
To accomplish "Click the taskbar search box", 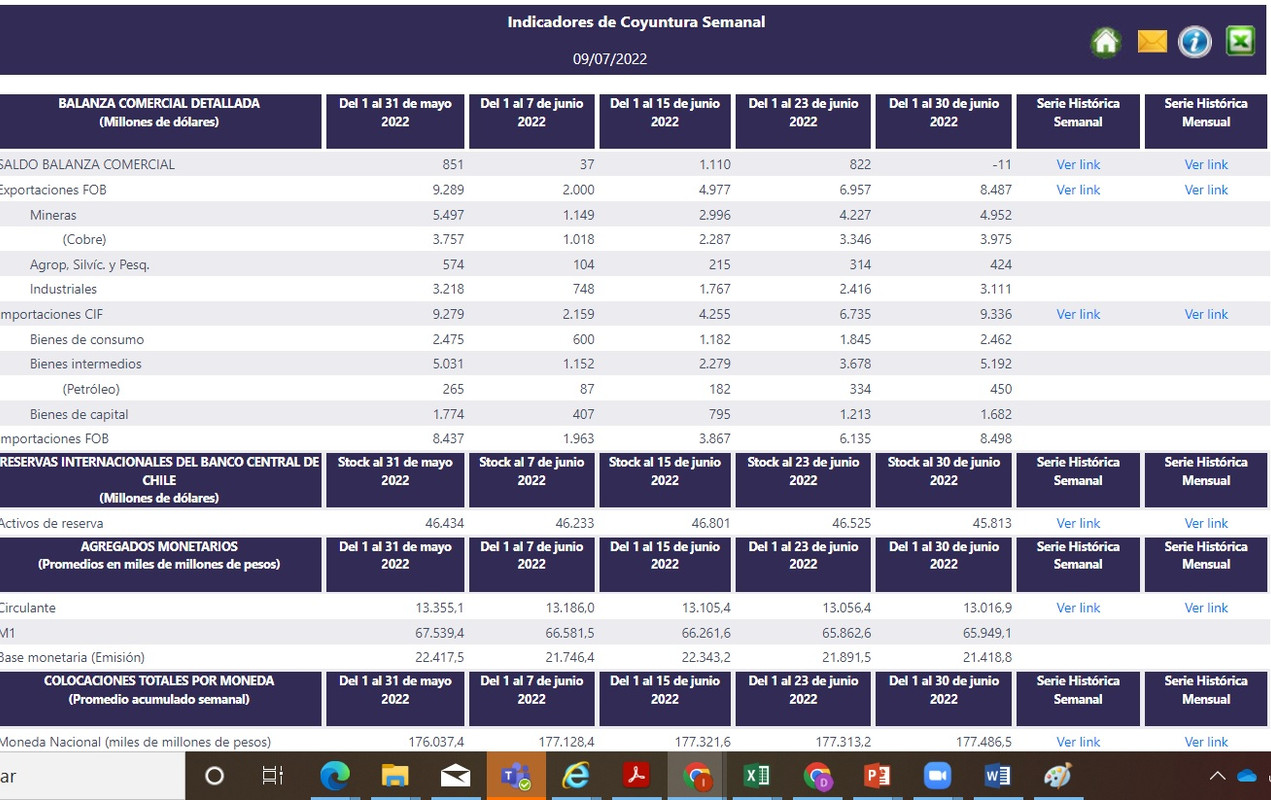I will click(92, 776).
